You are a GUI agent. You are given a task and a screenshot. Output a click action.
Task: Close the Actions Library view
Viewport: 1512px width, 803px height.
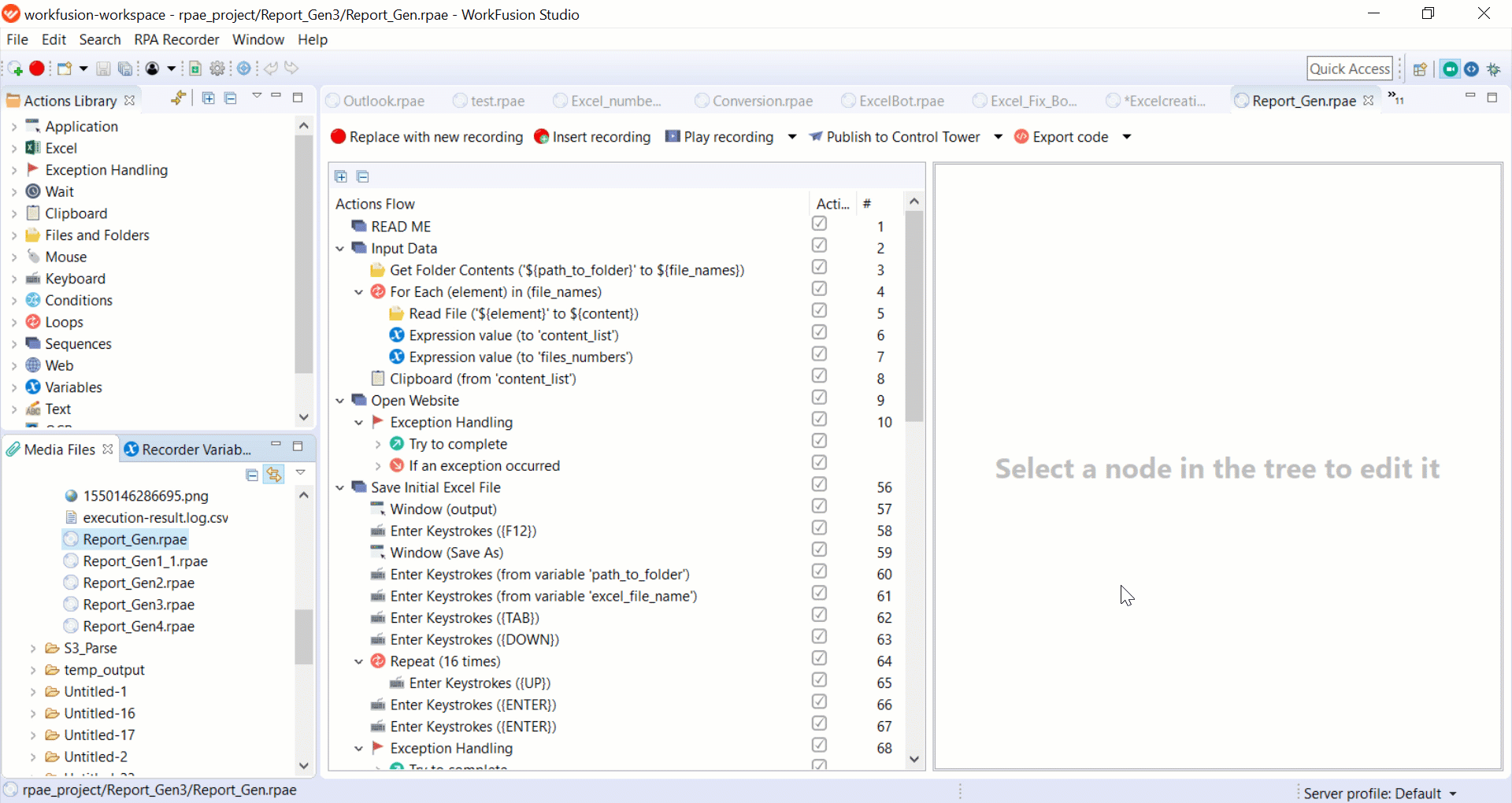click(x=130, y=101)
